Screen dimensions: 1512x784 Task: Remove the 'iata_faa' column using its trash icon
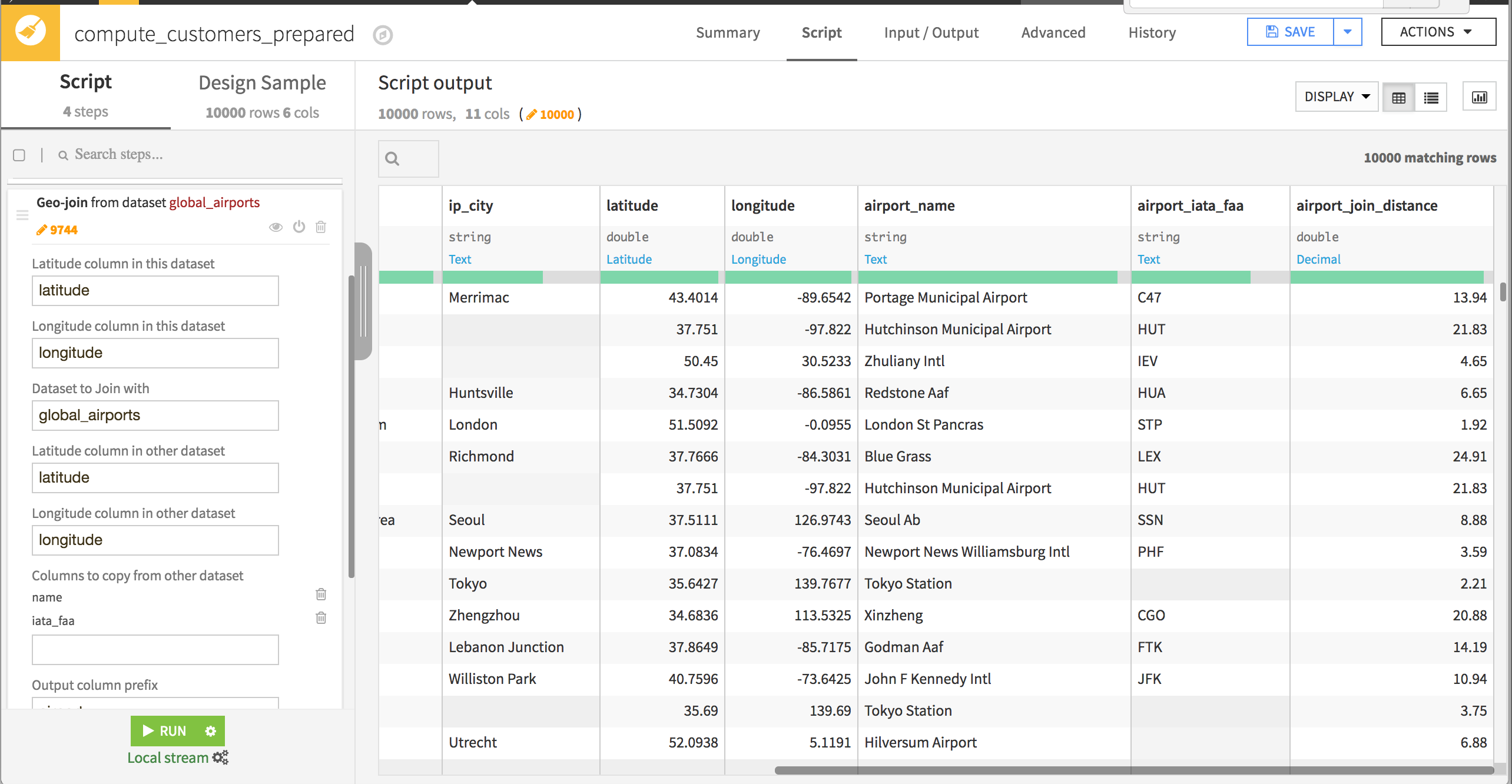(x=321, y=617)
